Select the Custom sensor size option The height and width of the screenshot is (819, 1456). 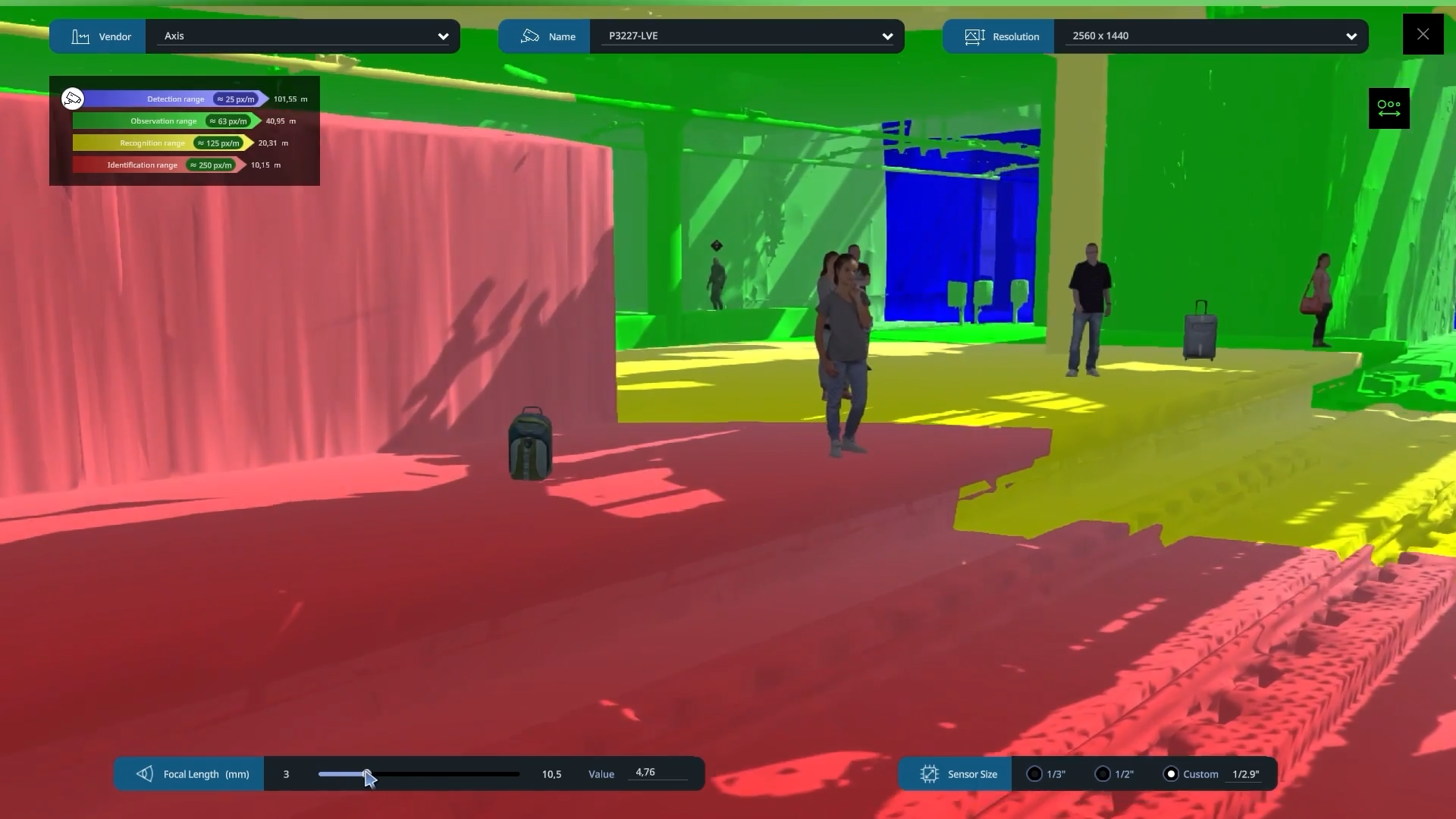click(1171, 773)
